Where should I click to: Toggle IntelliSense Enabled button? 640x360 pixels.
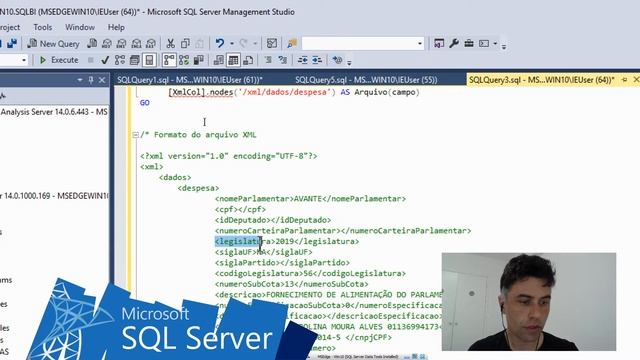pyautogui.click(x=149, y=60)
